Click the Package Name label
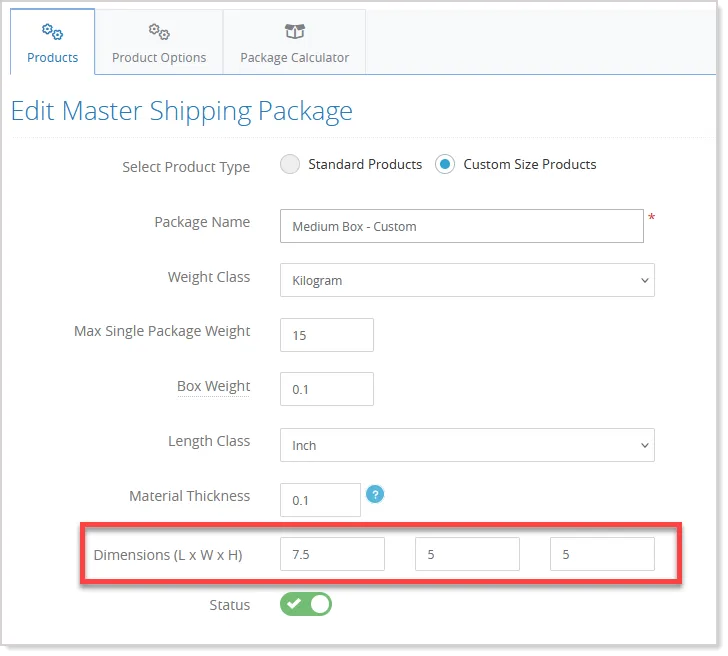 202,222
